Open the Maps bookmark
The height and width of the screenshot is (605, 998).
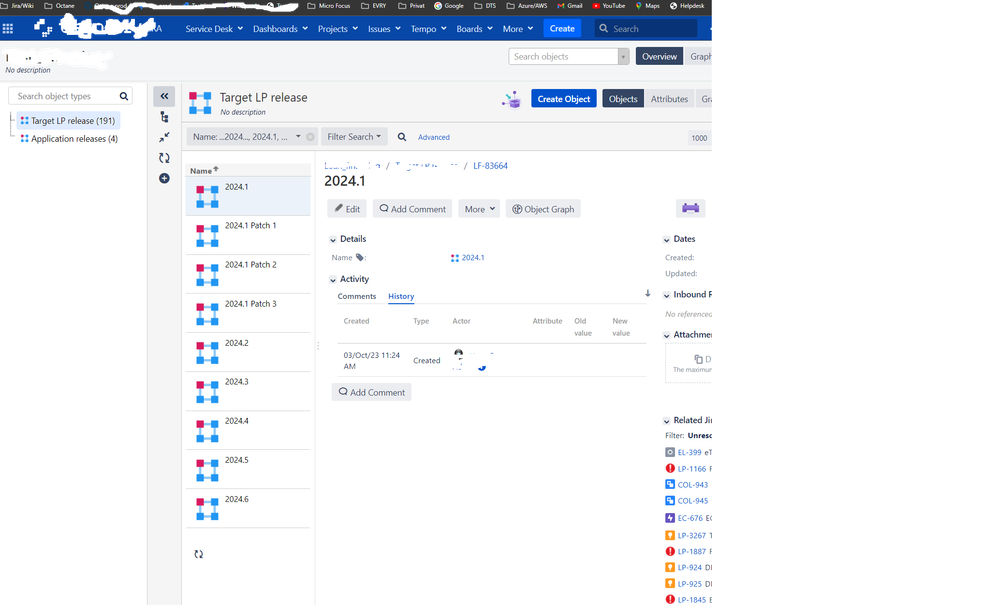click(x=647, y=6)
